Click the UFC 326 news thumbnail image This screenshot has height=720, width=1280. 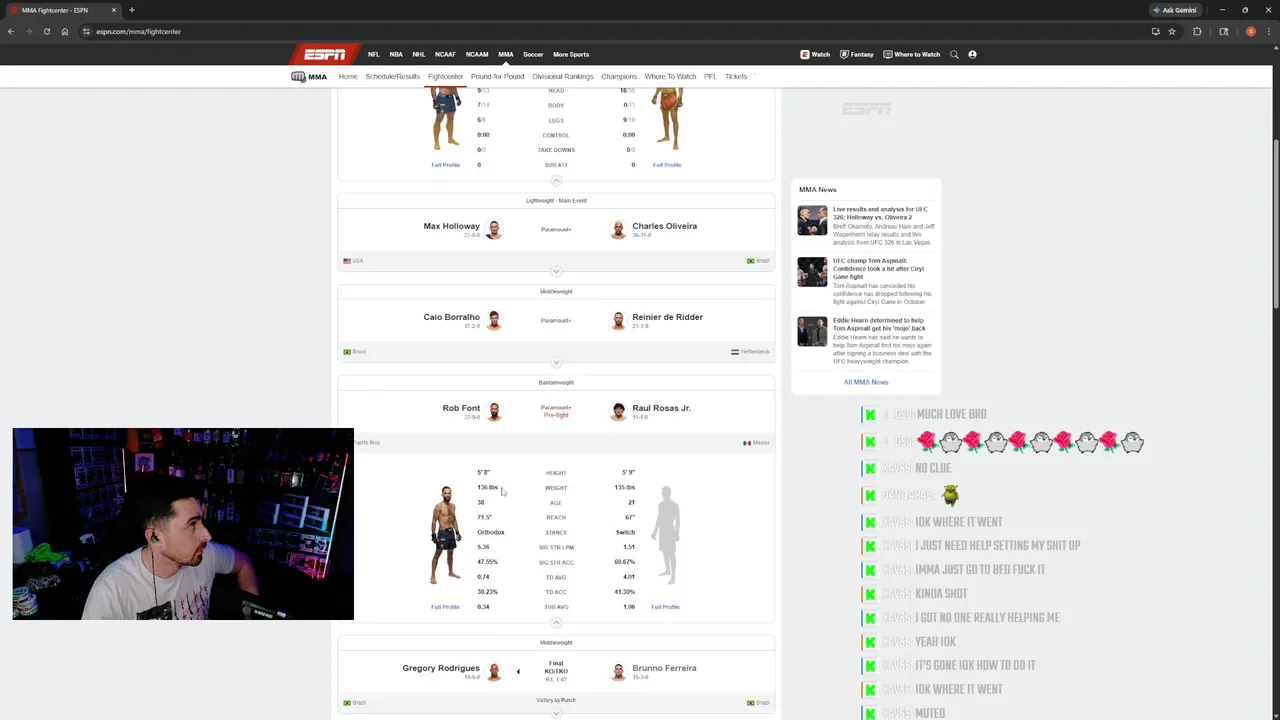(x=812, y=220)
